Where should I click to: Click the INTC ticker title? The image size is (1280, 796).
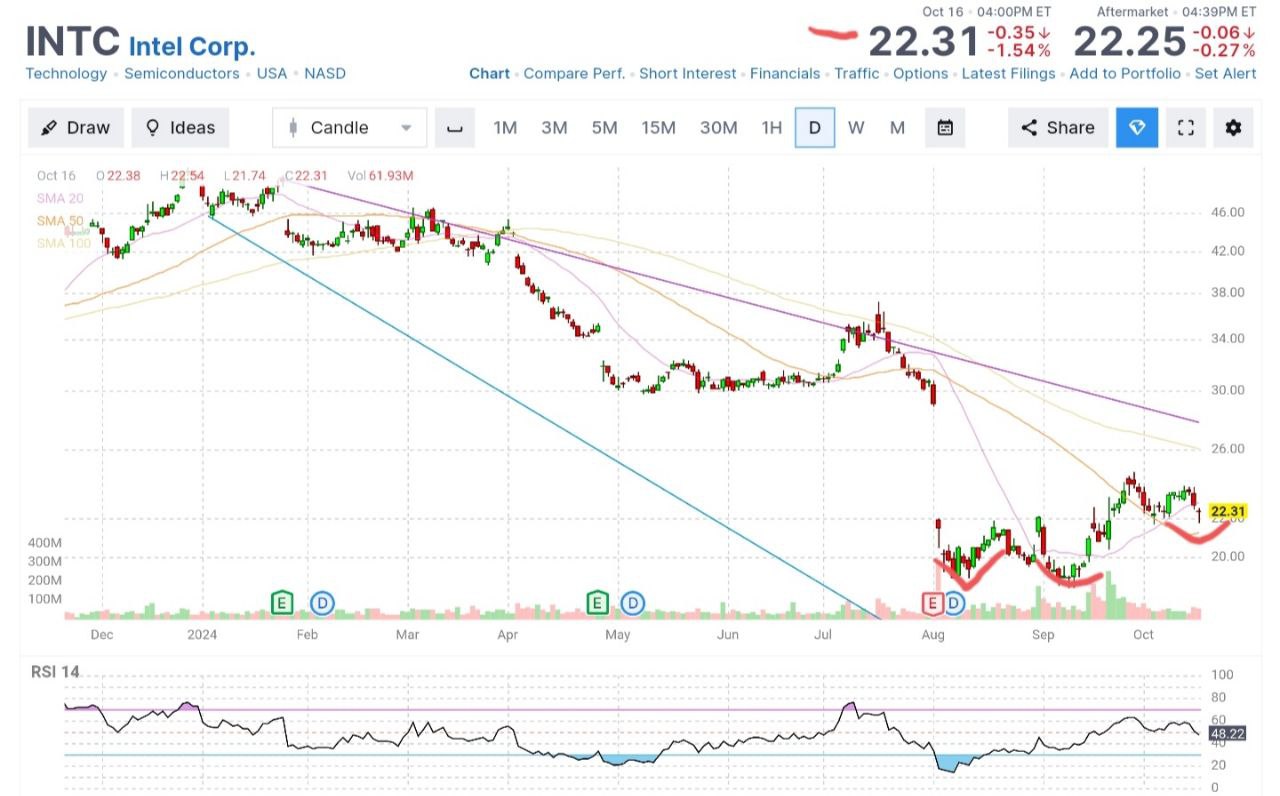[73, 42]
